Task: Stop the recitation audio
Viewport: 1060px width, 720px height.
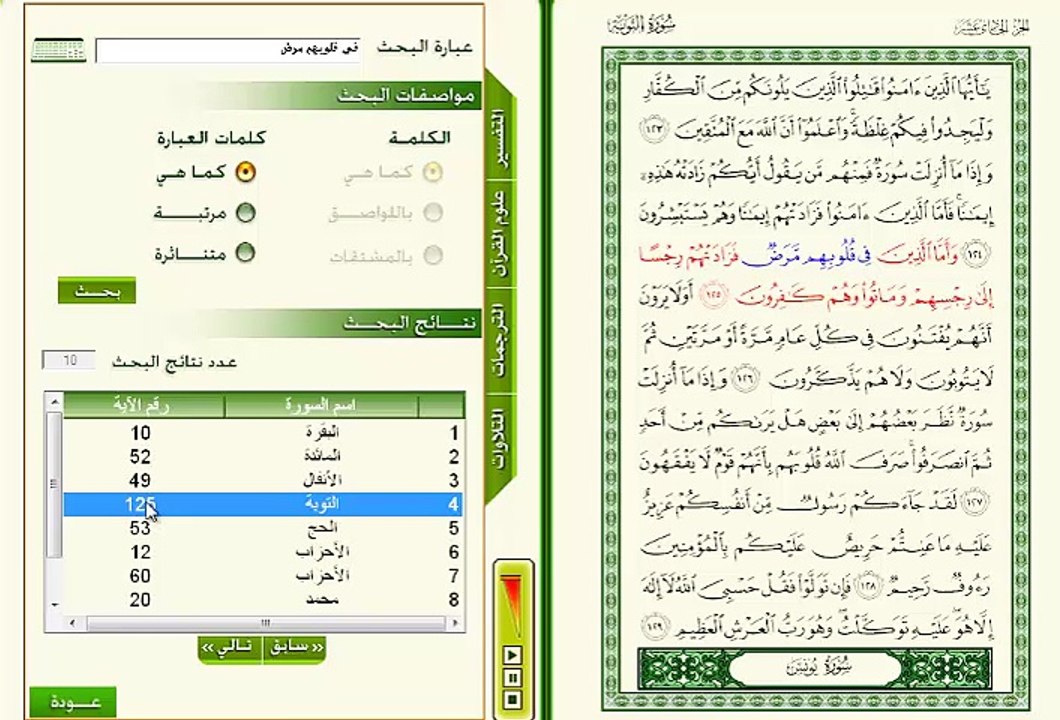Action: (x=512, y=700)
